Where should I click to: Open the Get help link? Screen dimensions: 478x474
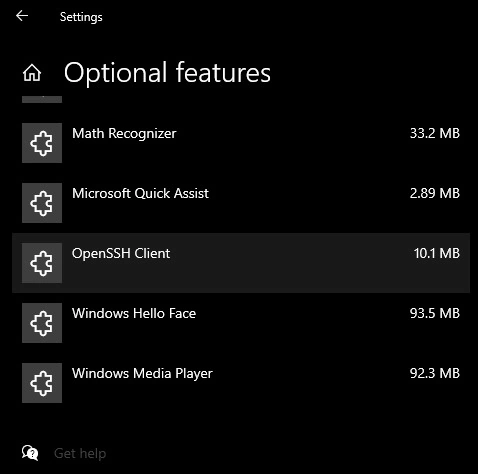[80, 454]
